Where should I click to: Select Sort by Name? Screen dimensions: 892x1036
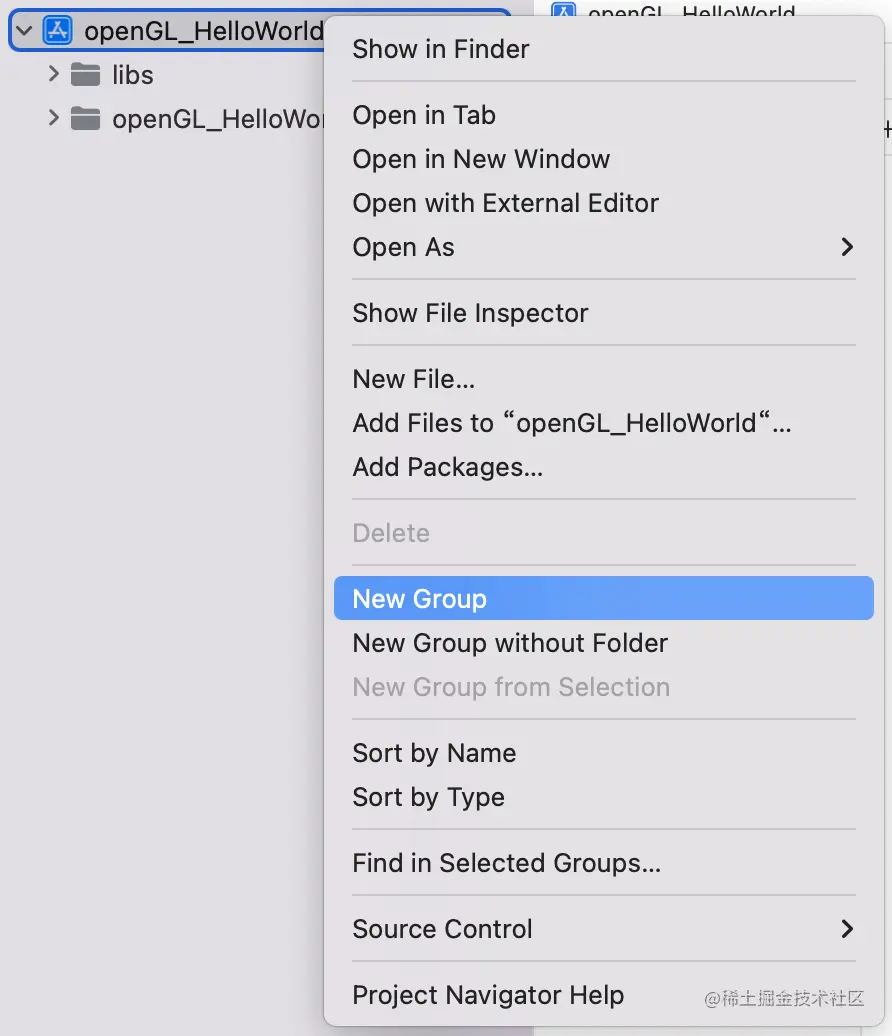(604, 753)
